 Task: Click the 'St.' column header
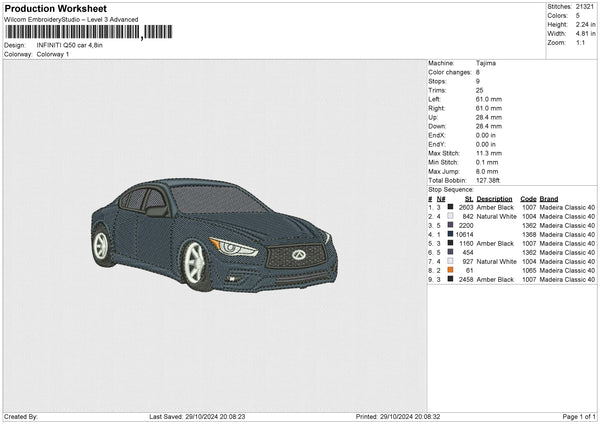click(x=469, y=199)
